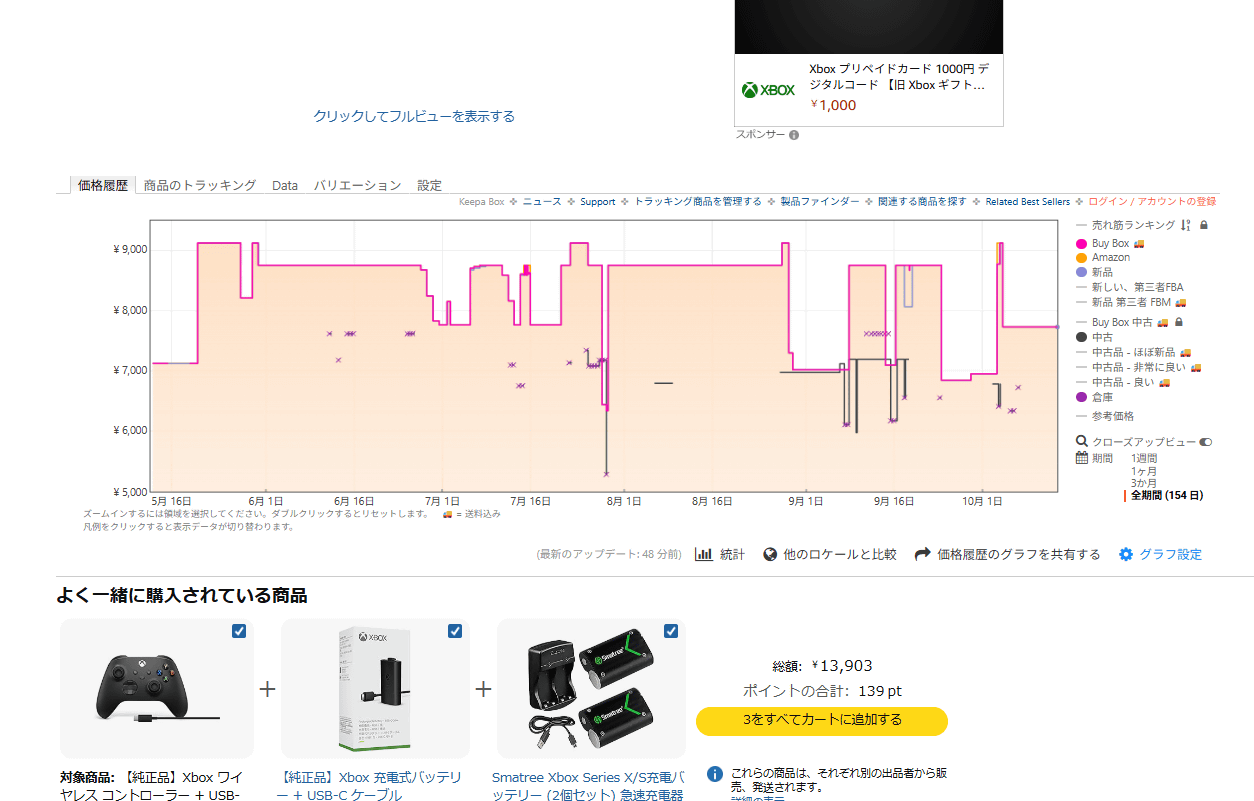Click the Xbox controller product thumbnail
Viewport: 1254px width, 801px height.
157,688
